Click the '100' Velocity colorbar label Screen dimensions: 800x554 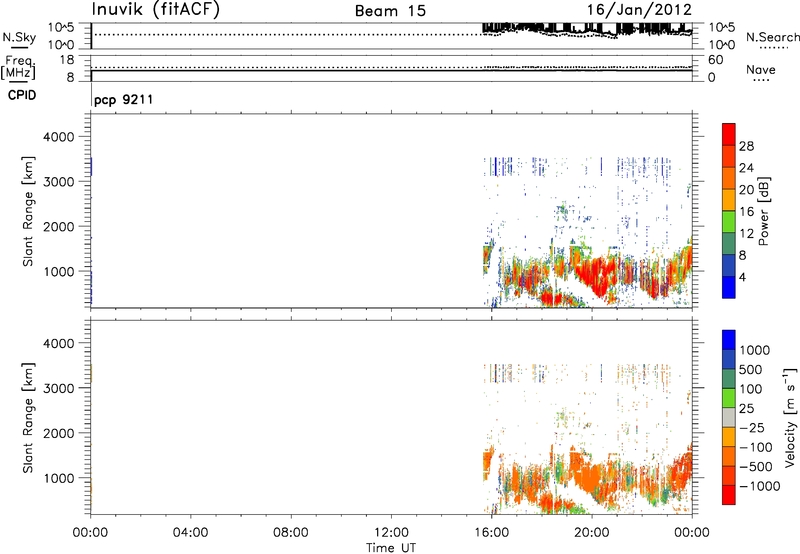coord(751,389)
